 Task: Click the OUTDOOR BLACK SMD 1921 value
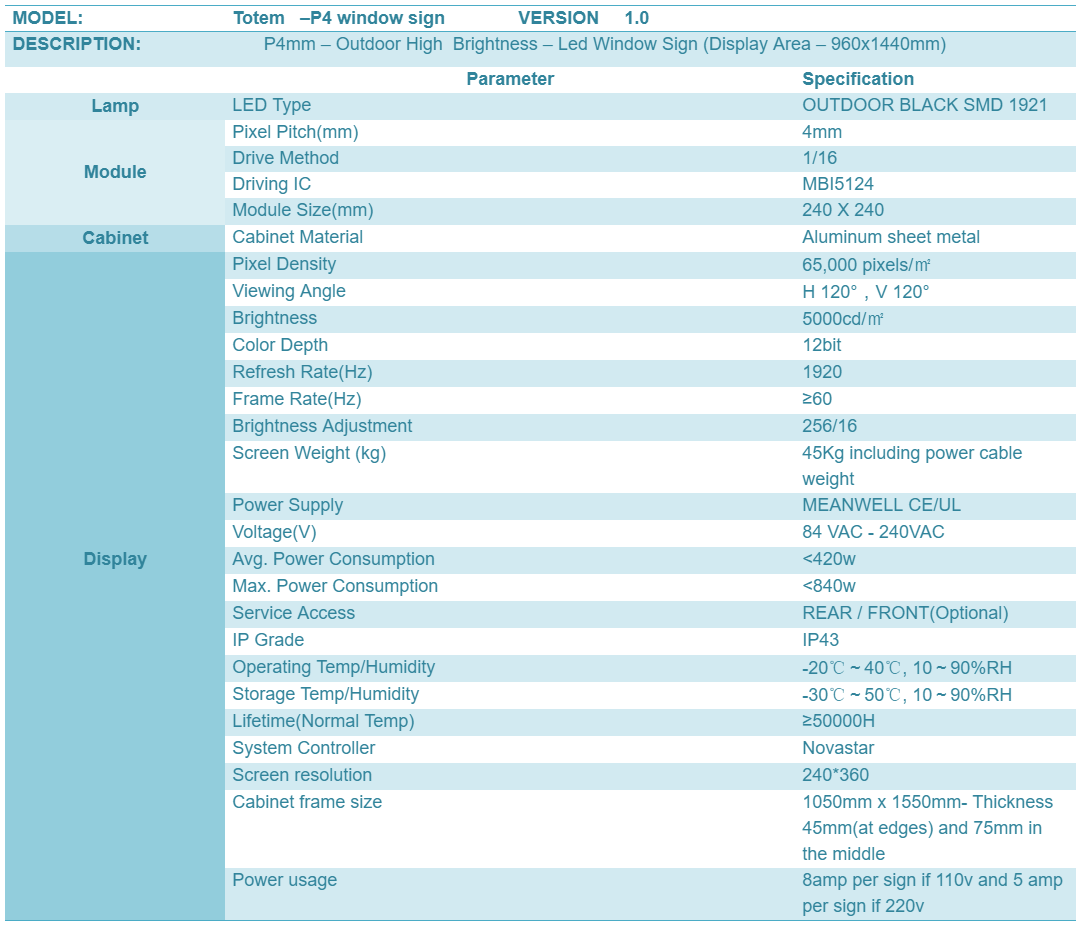tap(924, 105)
